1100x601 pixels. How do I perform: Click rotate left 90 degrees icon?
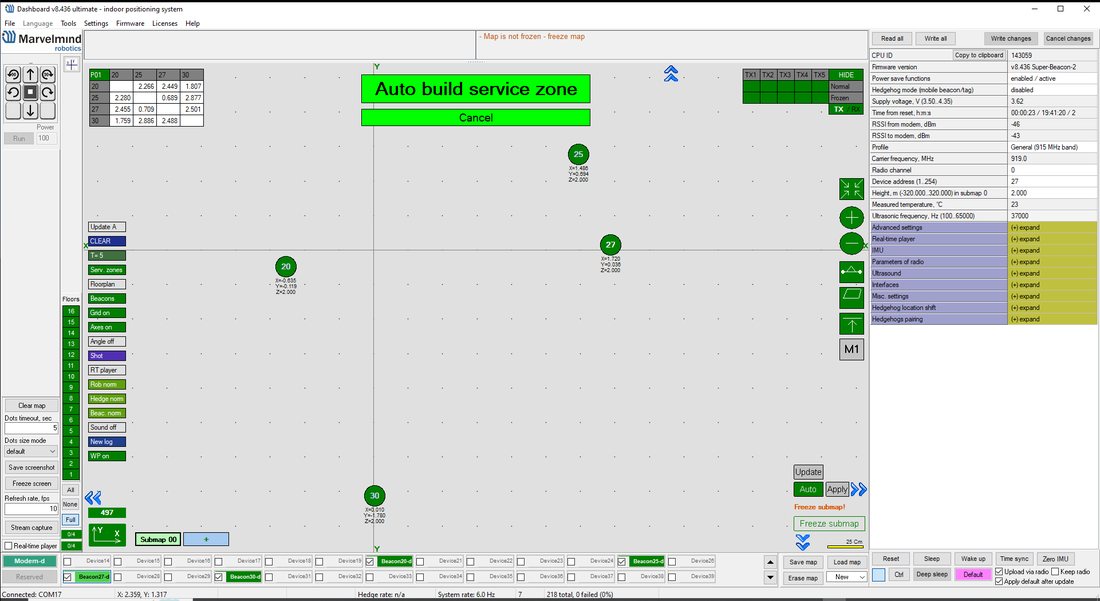point(13,74)
